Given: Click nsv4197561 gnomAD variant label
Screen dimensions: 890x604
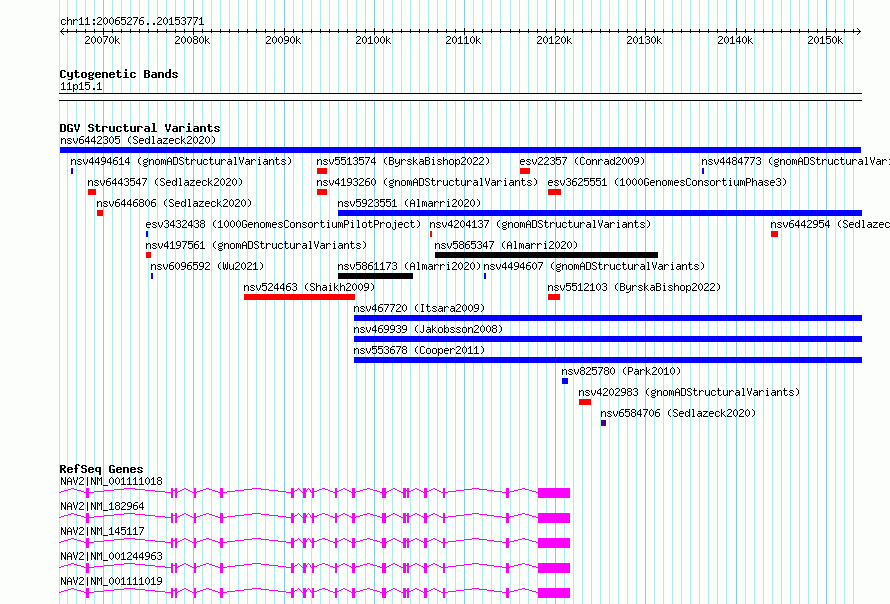Looking at the screenshot, I should pos(256,245).
